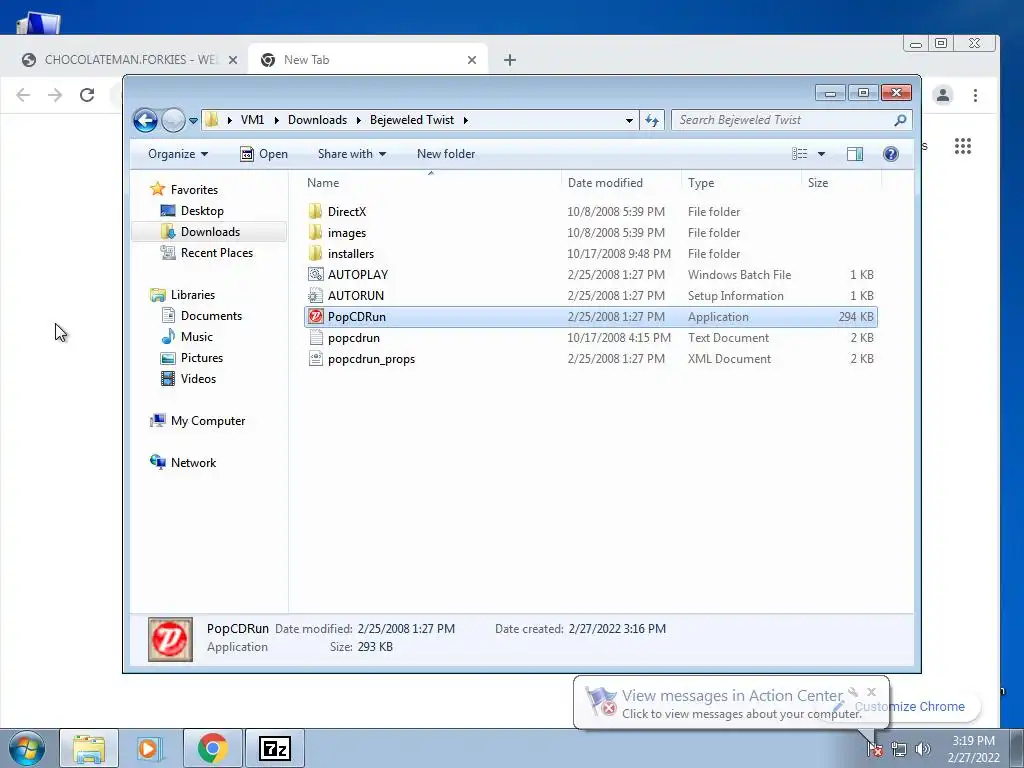Expand the address bar previous locations dropdown
The width and height of the screenshot is (1024, 768).
[x=629, y=120]
